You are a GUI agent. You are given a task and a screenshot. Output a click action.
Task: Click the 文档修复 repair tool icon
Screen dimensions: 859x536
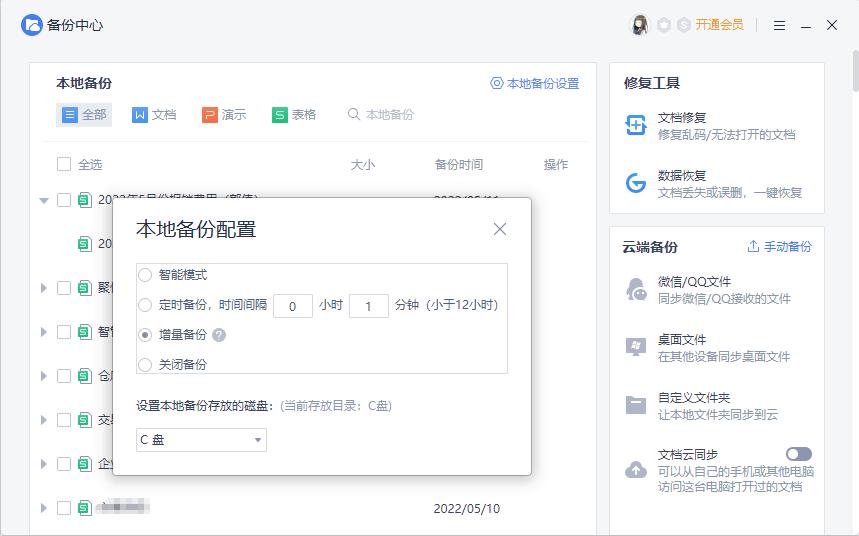pyautogui.click(x=636, y=126)
